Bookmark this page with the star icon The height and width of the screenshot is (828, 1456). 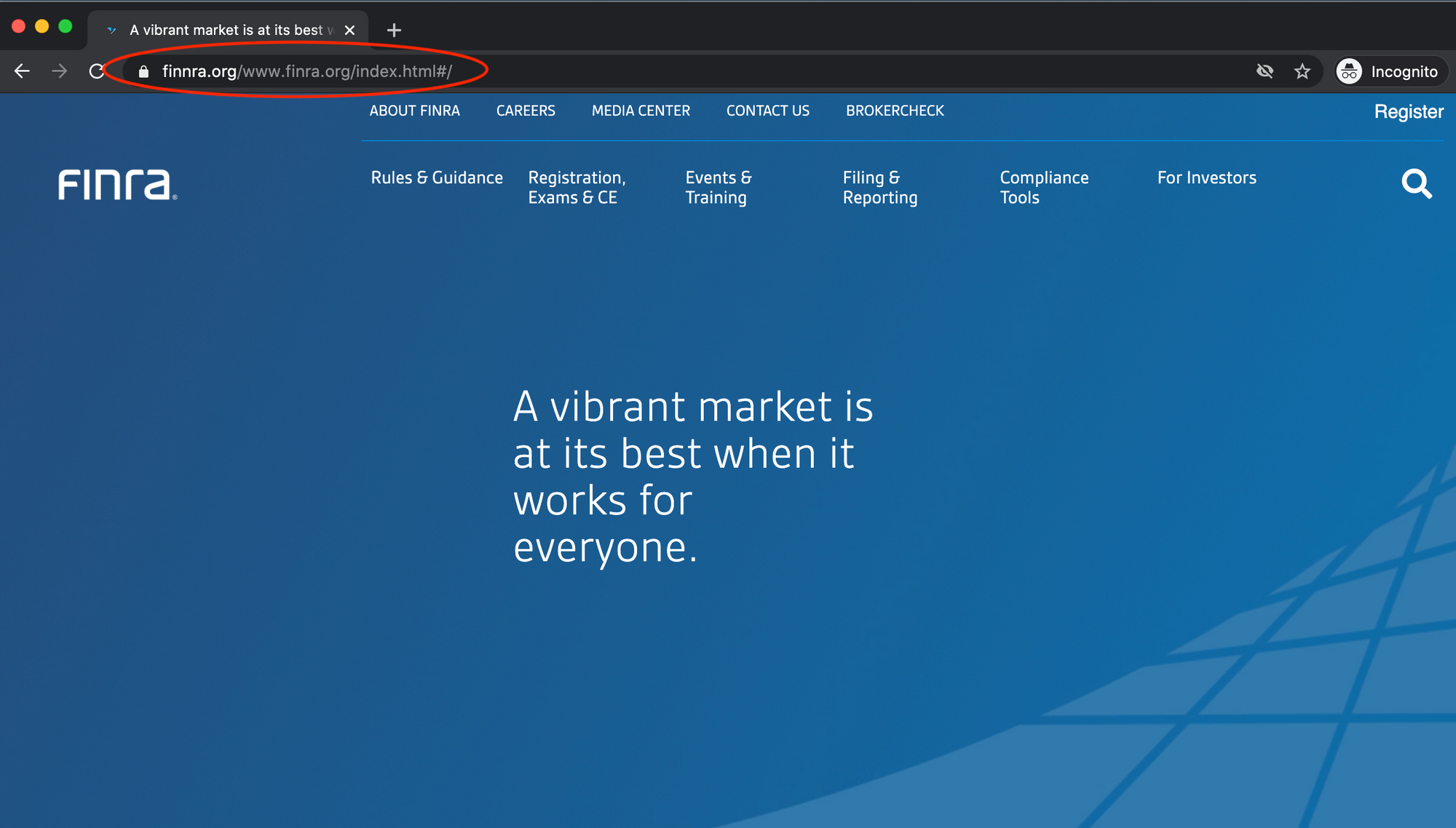(1302, 71)
